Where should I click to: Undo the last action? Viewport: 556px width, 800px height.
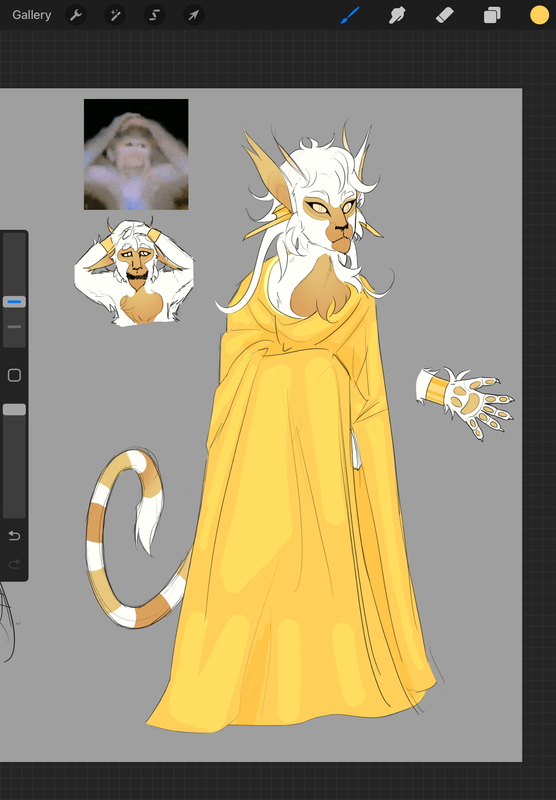coord(14,535)
